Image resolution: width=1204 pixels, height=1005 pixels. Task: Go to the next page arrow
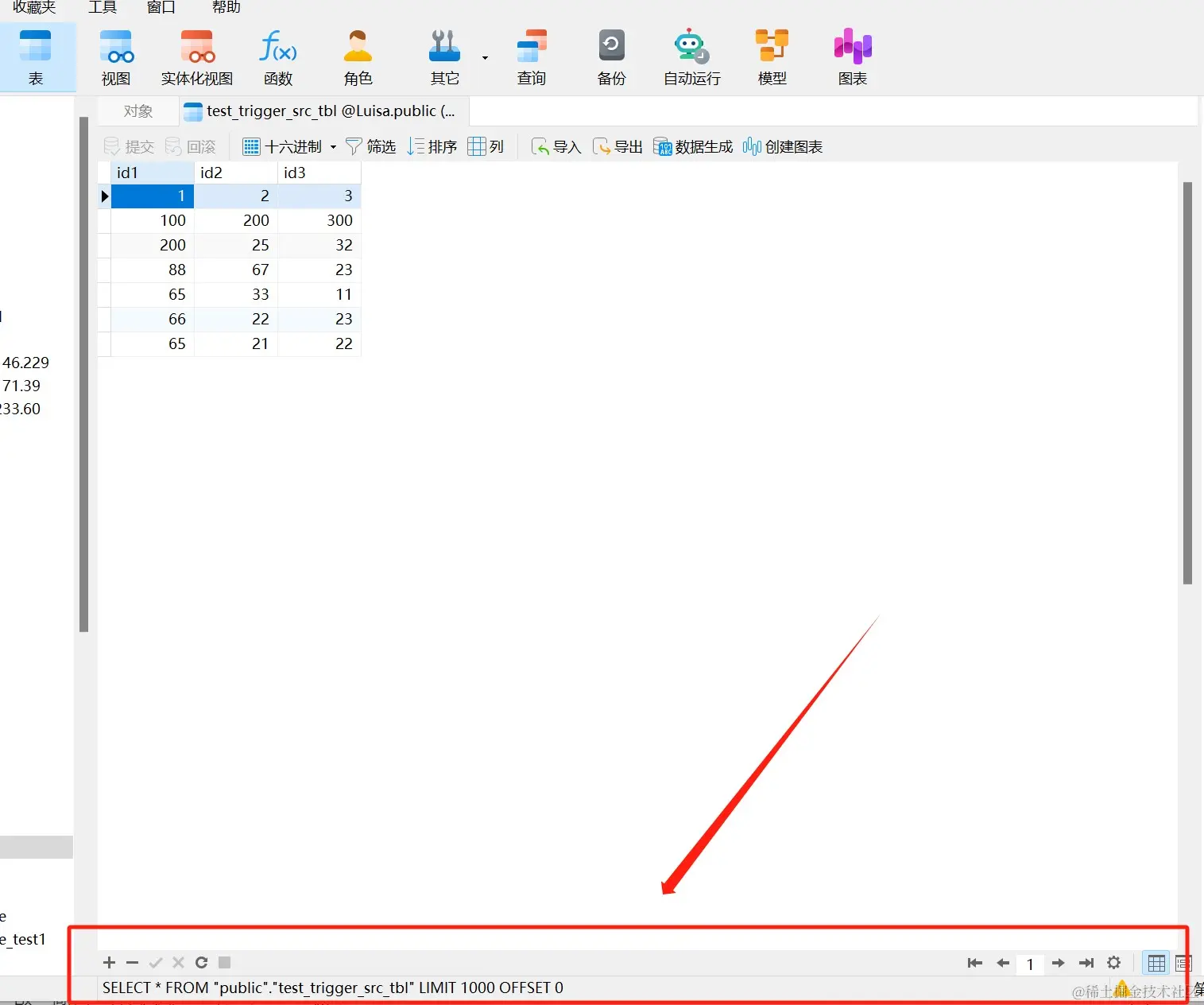pos(1058,963)
